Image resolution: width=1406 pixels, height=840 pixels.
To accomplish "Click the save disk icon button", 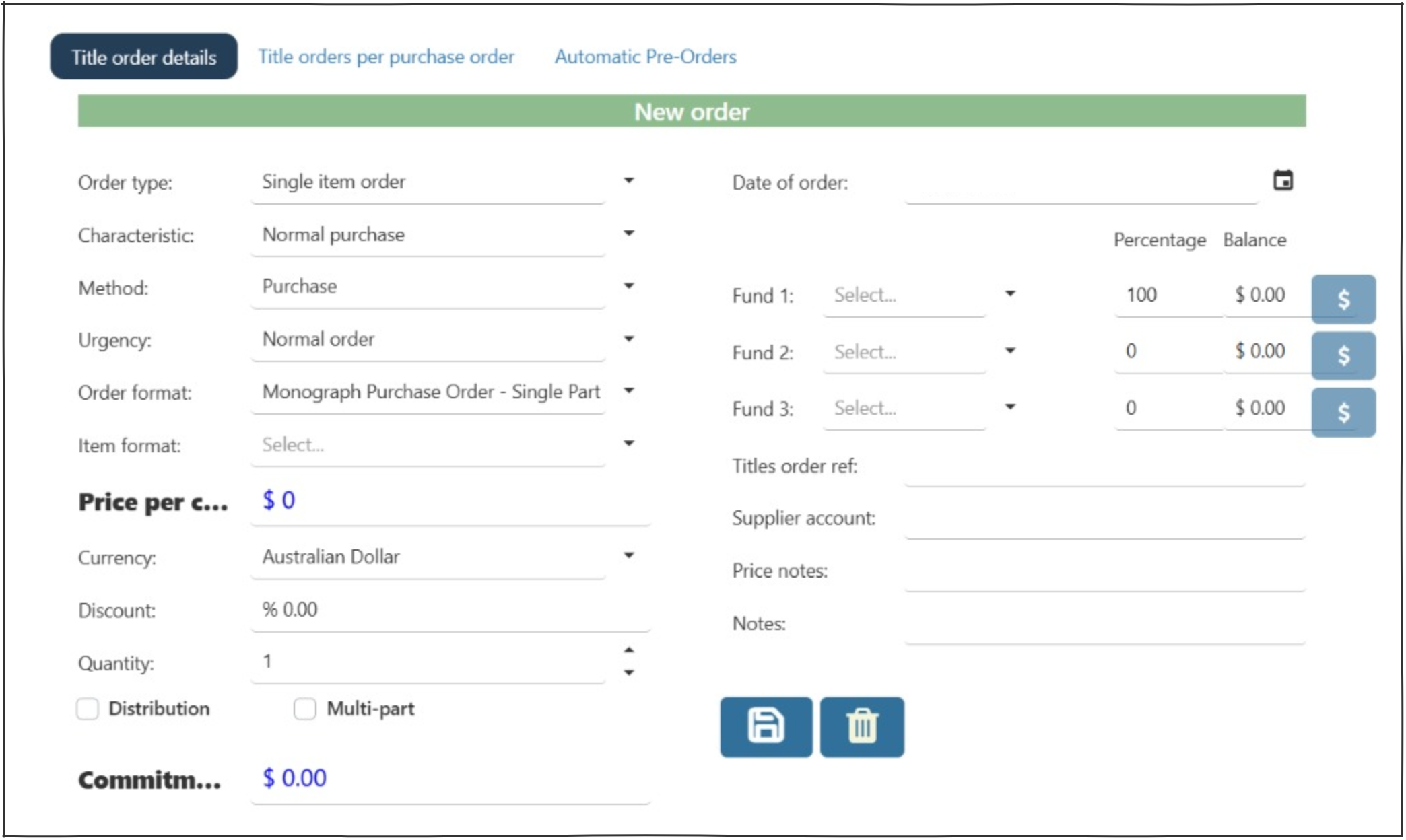I will tap(766, 726).
